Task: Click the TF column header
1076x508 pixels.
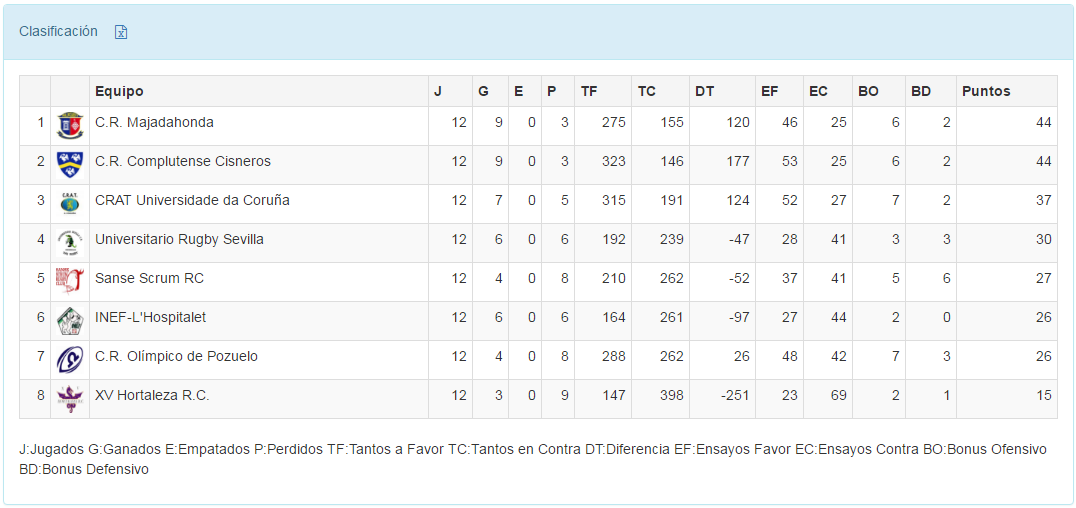Action: click(589, 91)
